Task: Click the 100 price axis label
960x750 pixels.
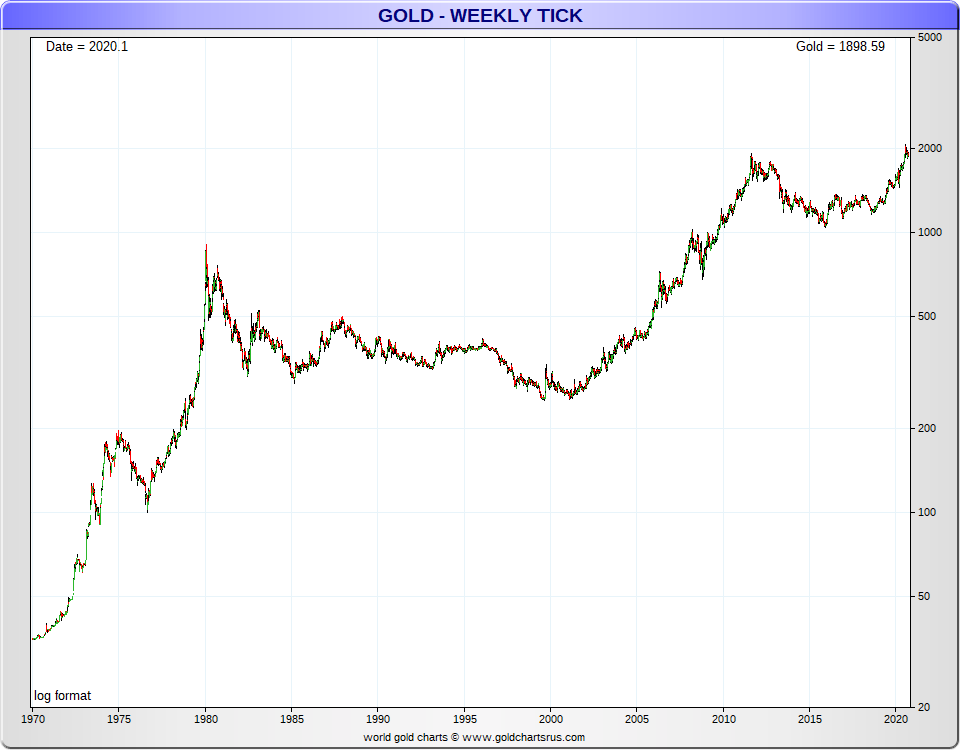Action: click(928, 512)
